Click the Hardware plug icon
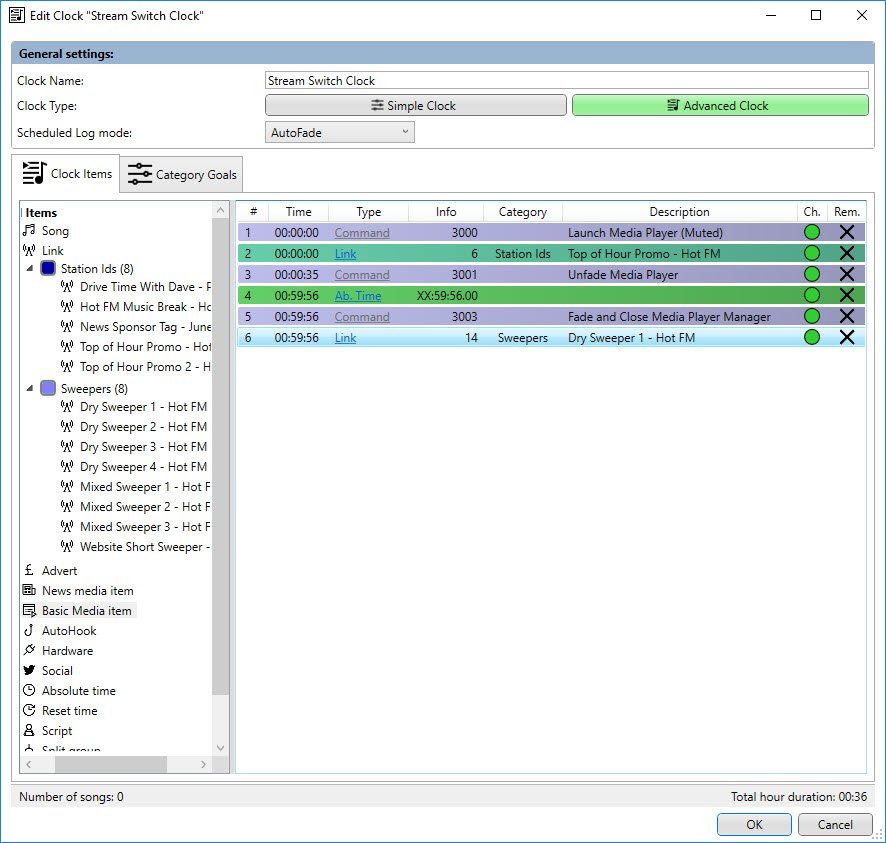886x843 pixels. 29,650
